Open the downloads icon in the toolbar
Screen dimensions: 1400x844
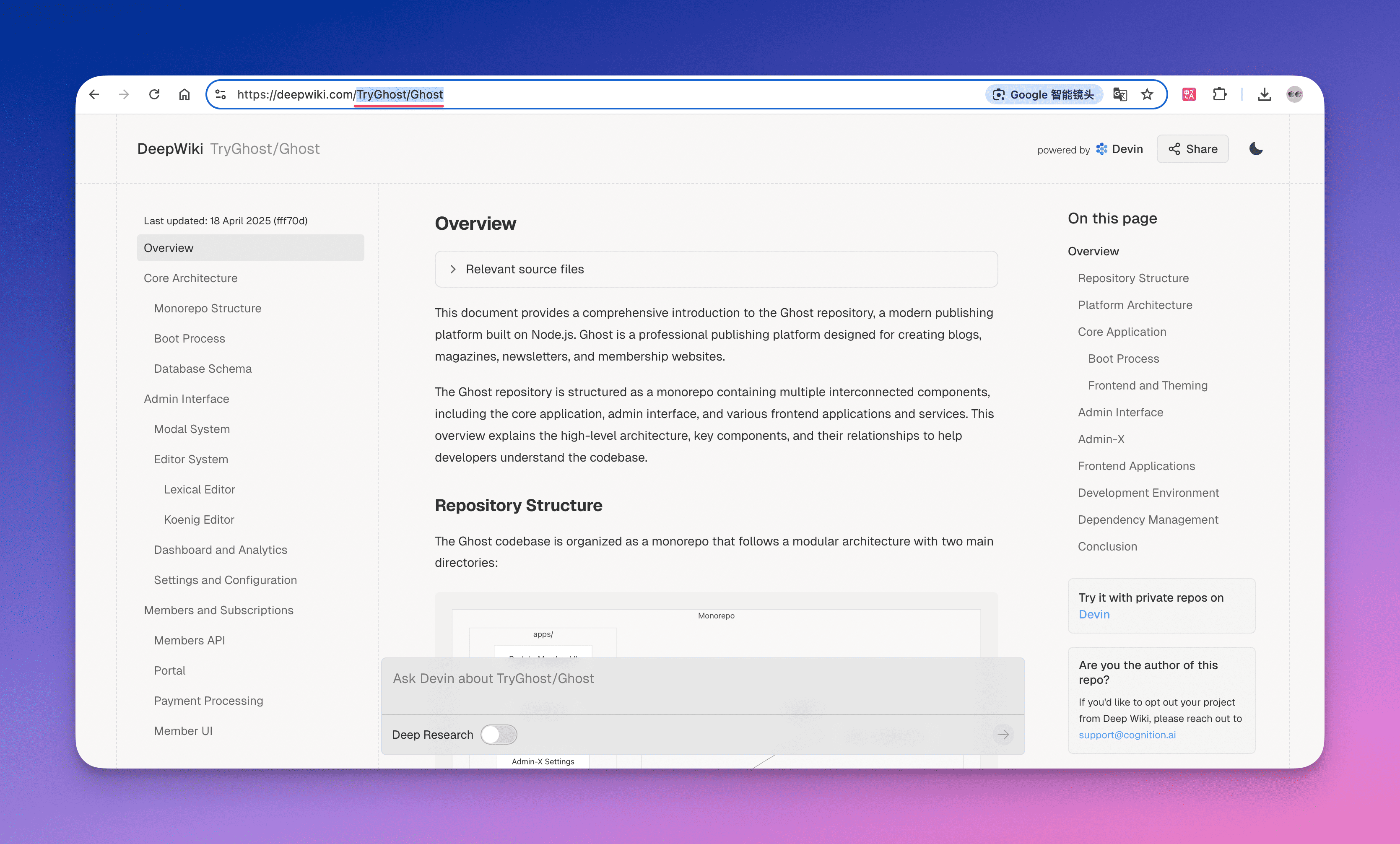click(x=1264, y=94)
